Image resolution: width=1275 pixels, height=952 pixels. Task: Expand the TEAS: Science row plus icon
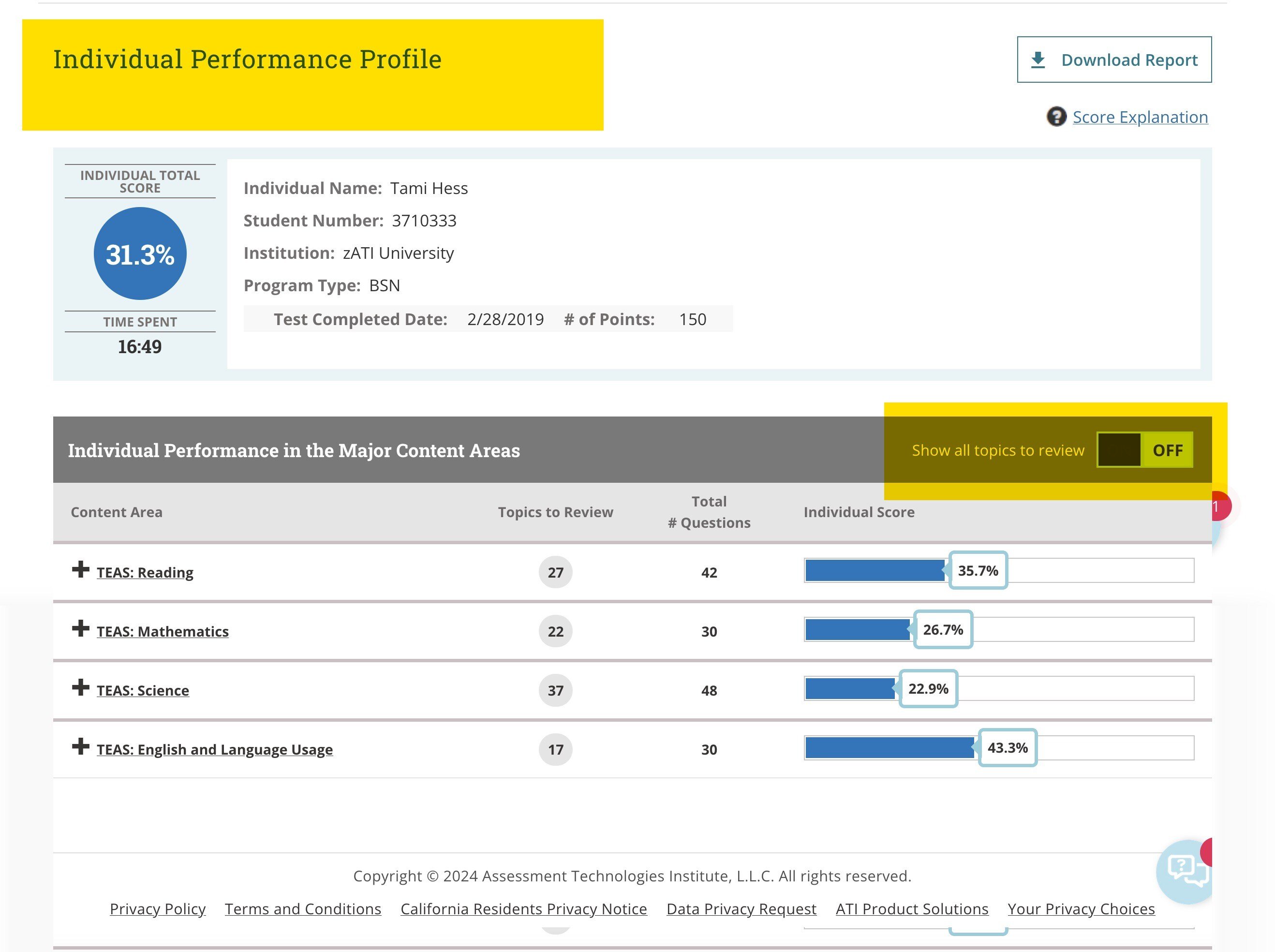81,687
